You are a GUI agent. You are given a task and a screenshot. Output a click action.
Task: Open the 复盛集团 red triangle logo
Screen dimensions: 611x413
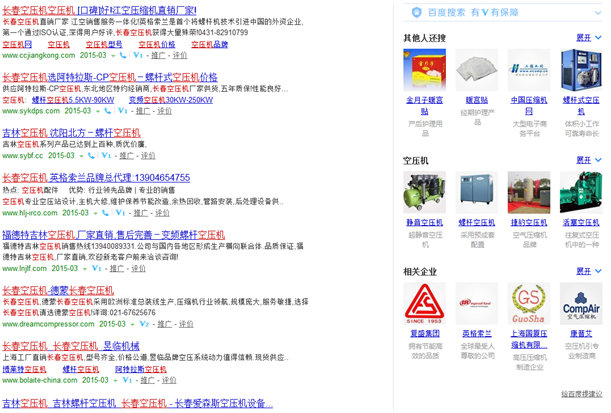(x=424, y=304)
